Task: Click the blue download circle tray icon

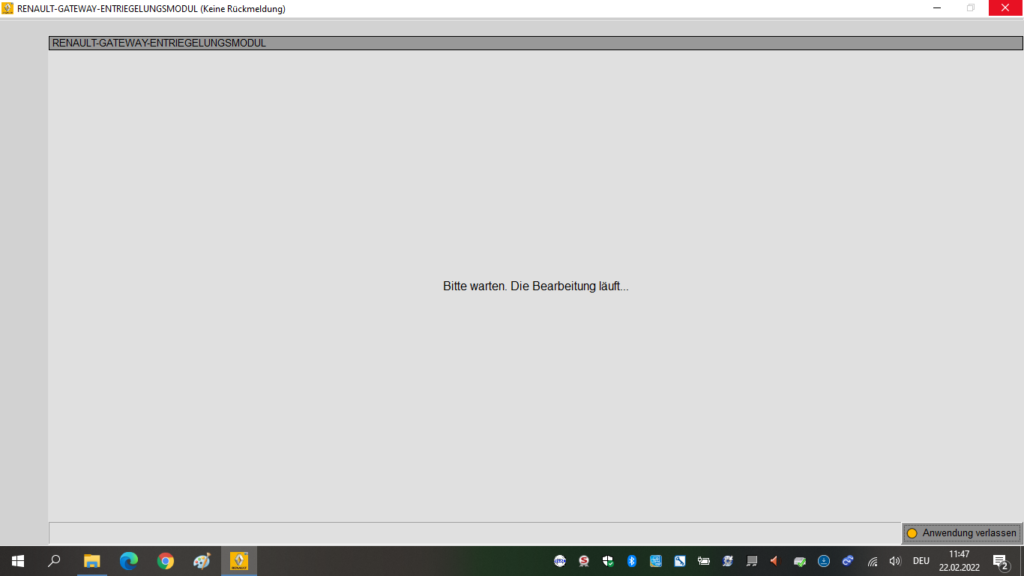Action: click(x=824, y=561)
